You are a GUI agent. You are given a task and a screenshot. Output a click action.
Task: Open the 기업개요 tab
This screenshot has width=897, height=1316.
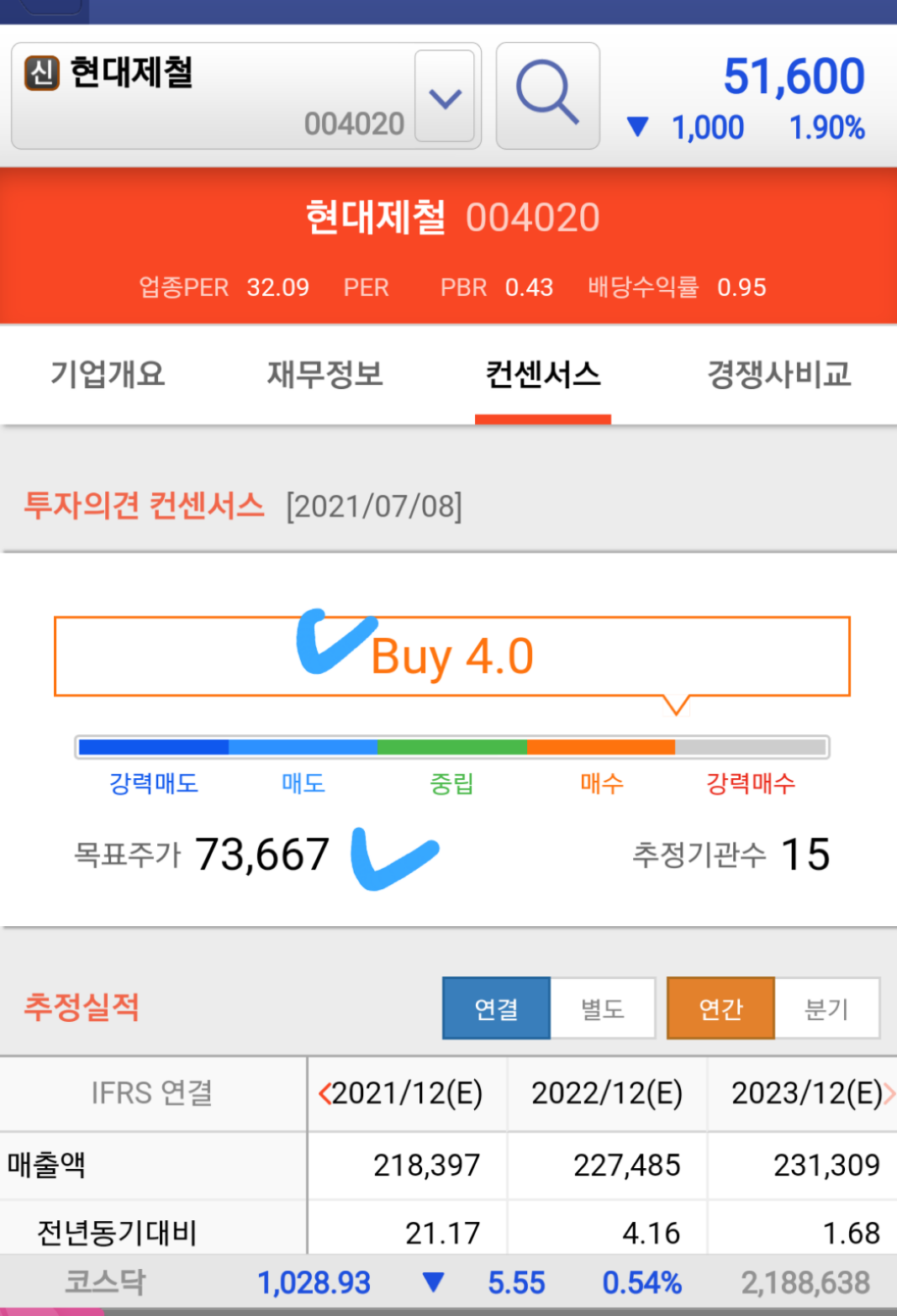(x=108, y=374)
